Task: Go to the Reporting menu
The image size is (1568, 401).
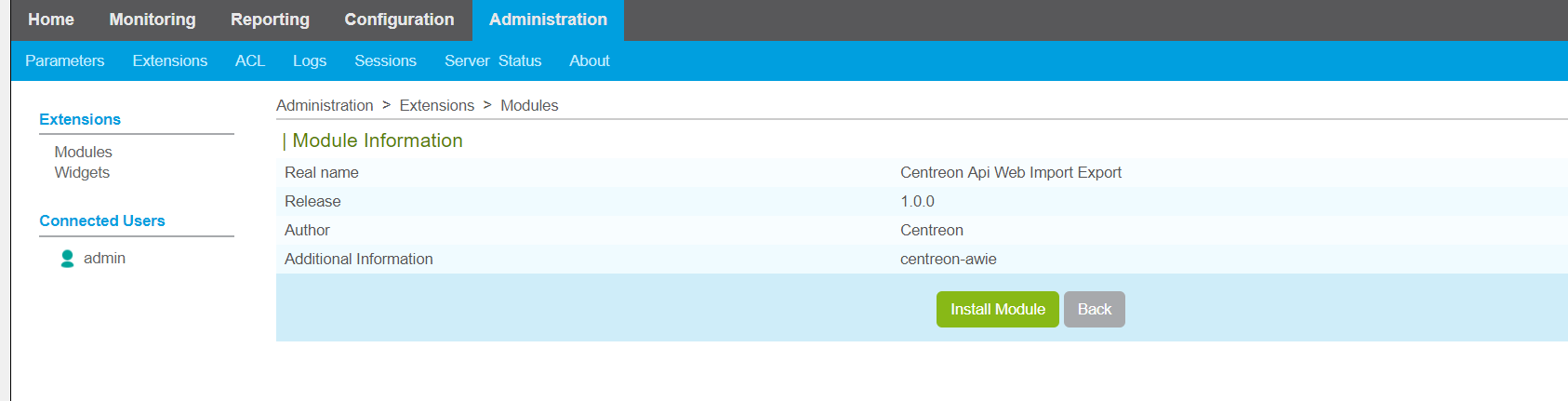Action: 270,20
